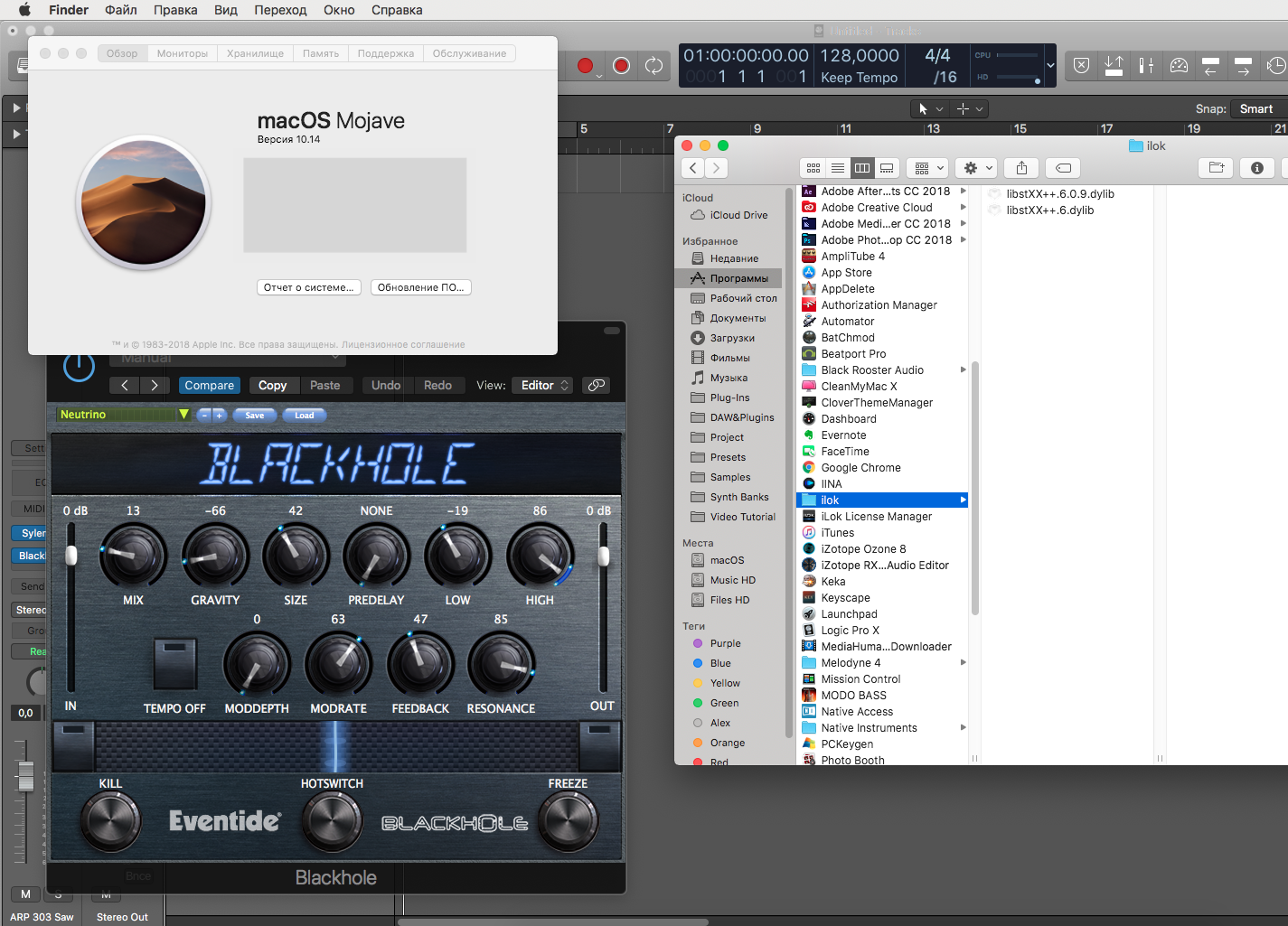
Task: Click the Logic record button
Action: (585, 66)
